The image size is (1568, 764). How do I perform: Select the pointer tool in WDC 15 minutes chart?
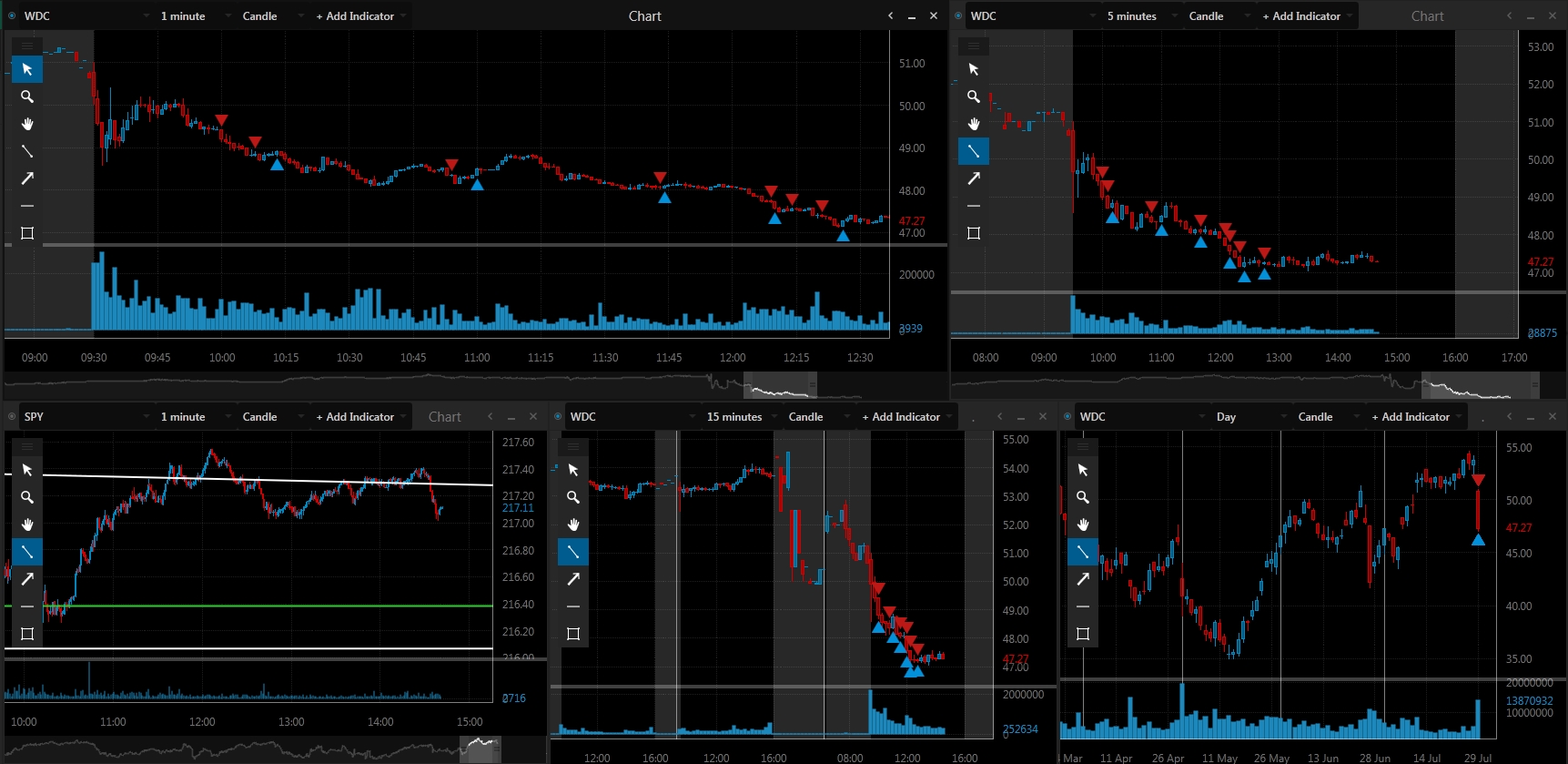(573, 470)
